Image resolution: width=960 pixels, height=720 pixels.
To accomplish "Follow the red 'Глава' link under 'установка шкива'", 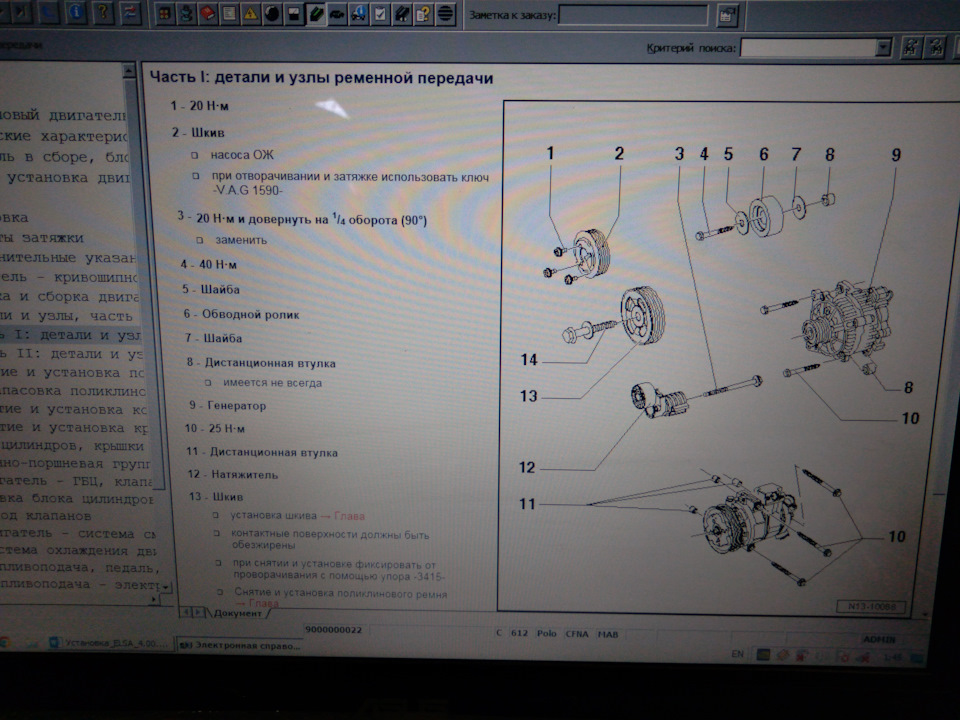I will pos(349,516).
